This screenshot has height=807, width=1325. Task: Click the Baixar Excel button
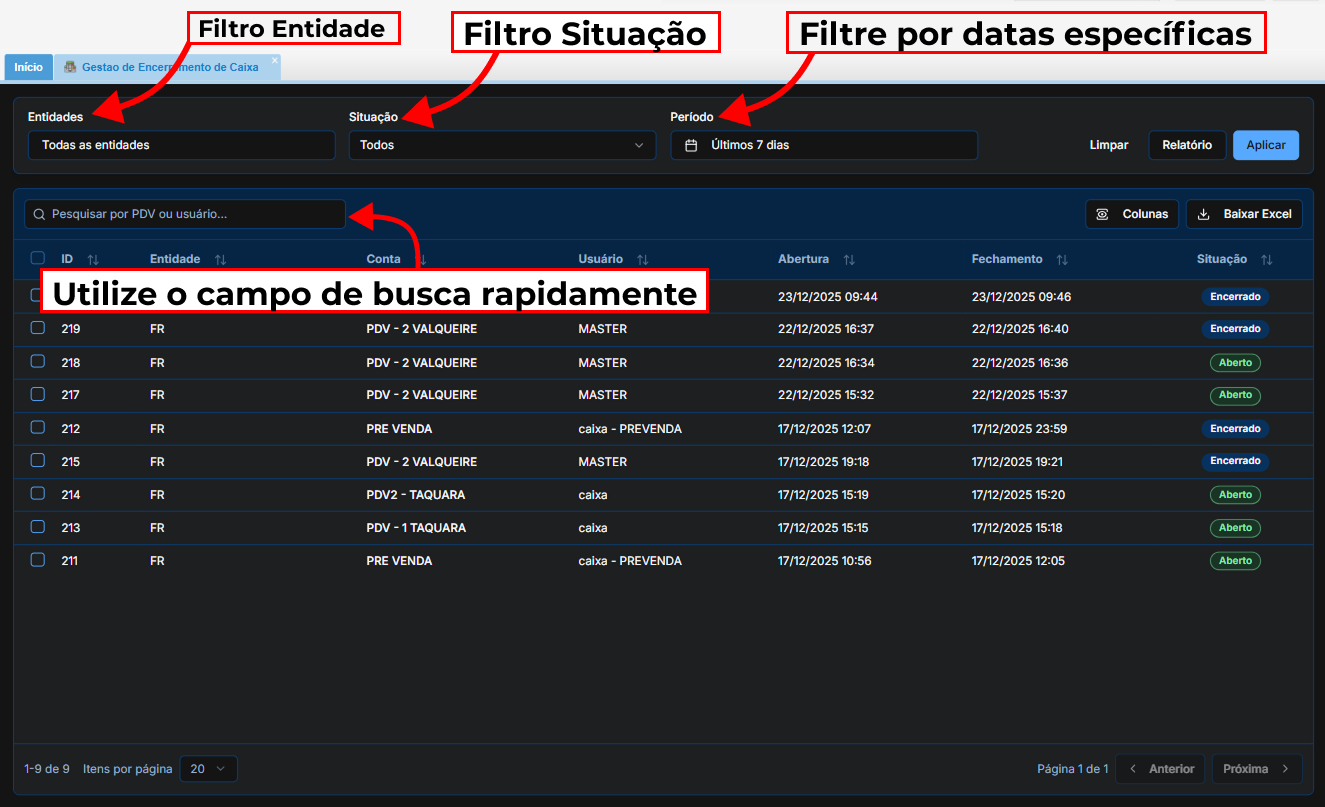[x=1244, y=214]
